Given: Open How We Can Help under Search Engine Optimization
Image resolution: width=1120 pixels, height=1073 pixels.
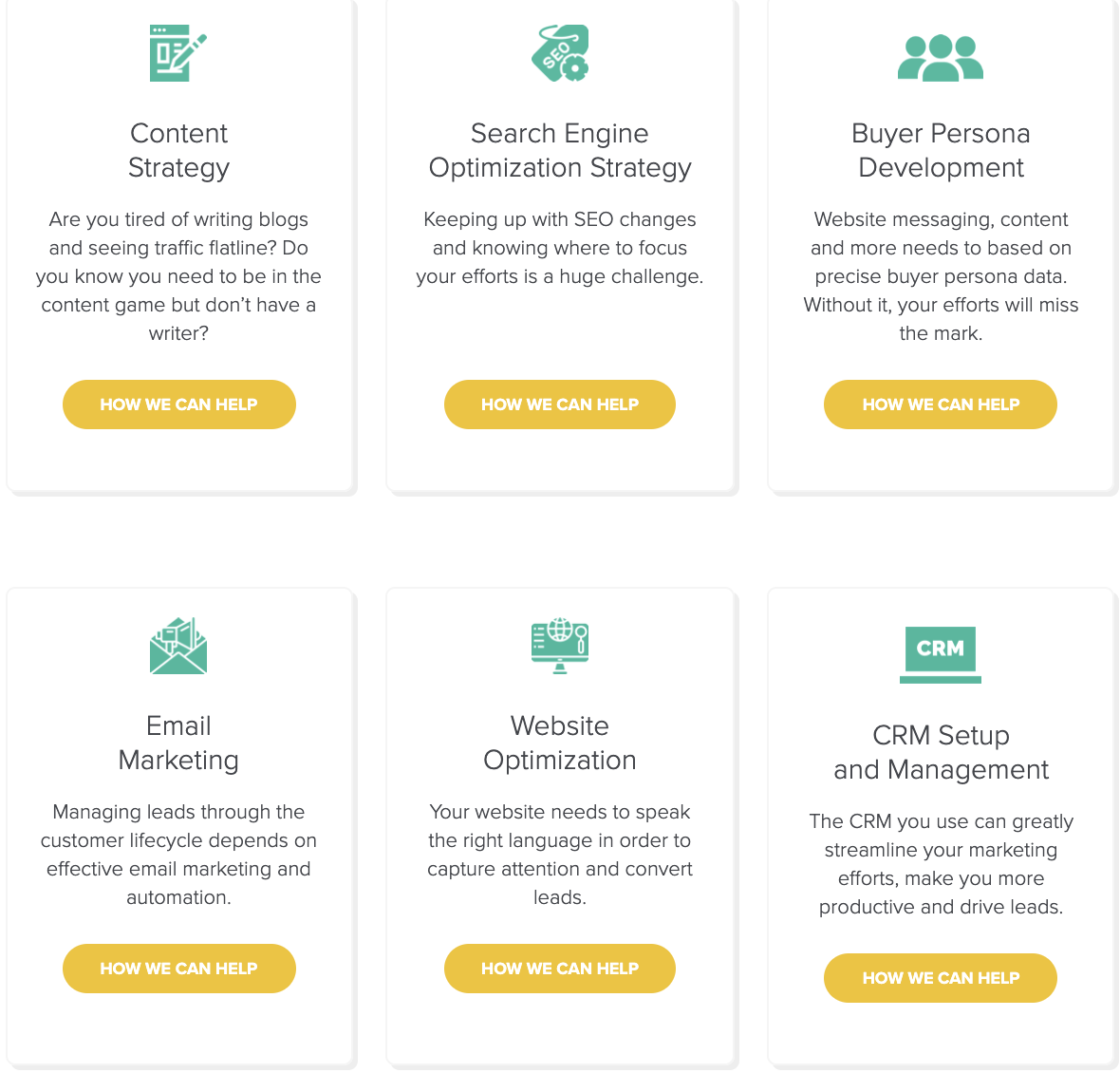Looking at the screenshot, I should [x=560, y=405].
